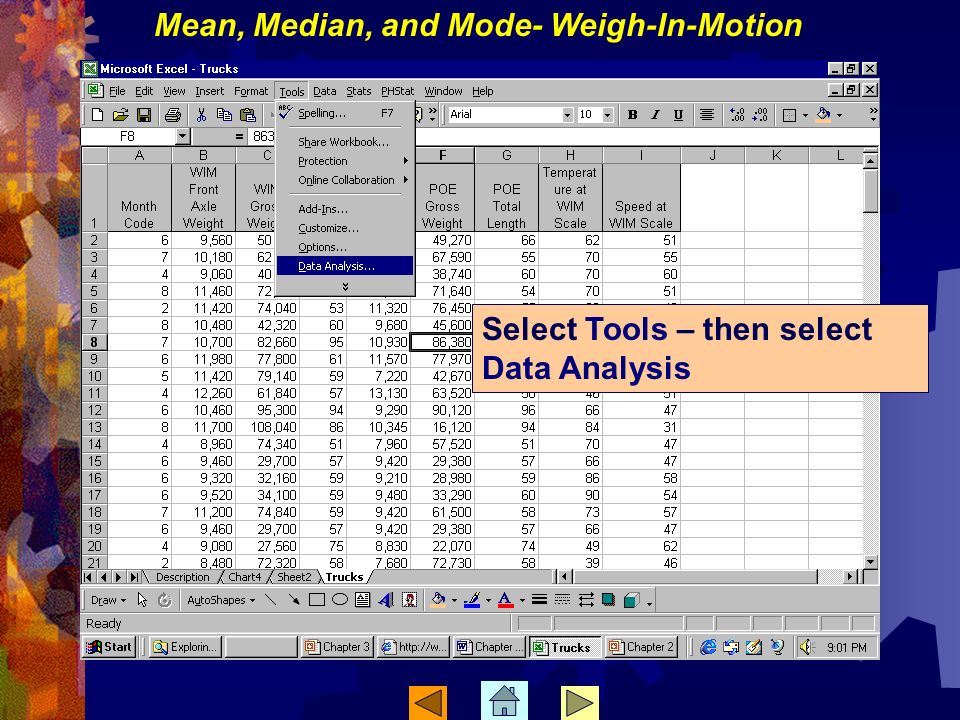Insert a Text Box icon
960x720 pixels.
click(x=362, y=600)
